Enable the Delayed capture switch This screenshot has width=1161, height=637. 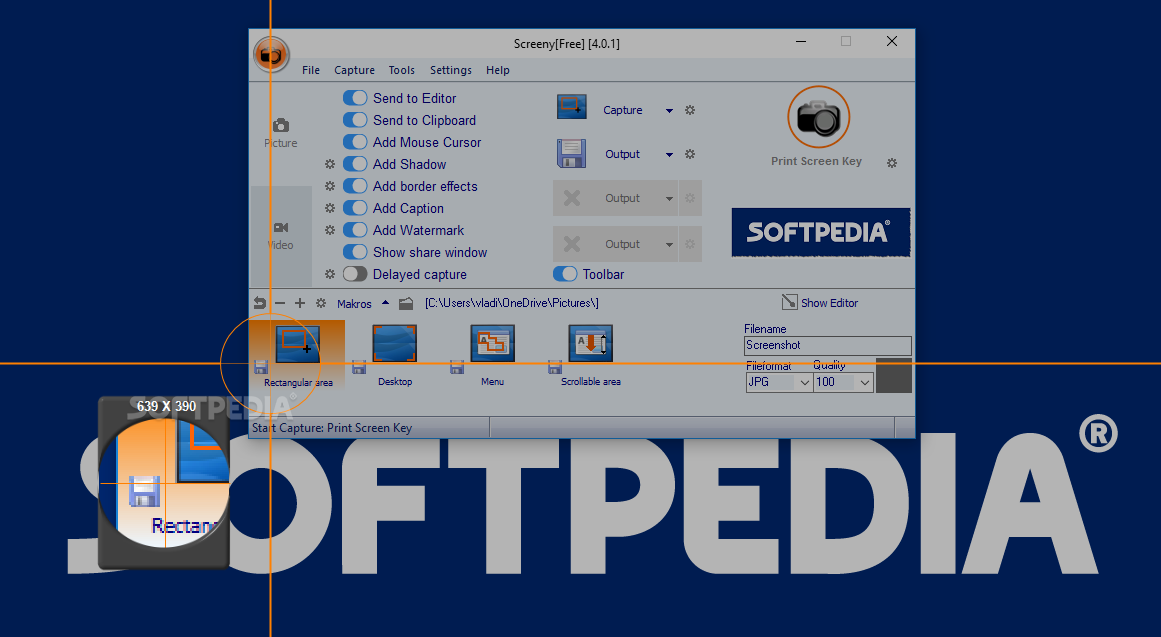[355, 274]
